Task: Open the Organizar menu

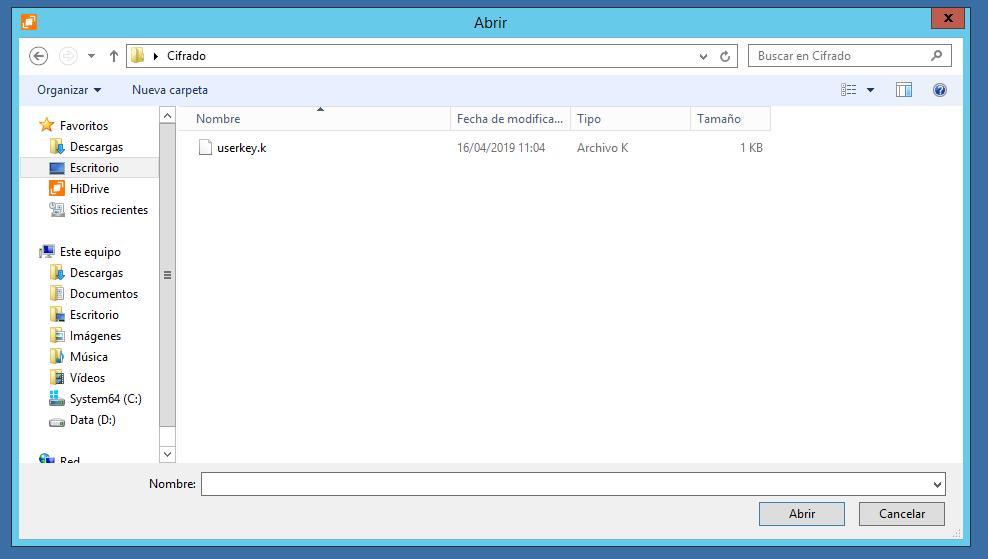Action: 69,89
